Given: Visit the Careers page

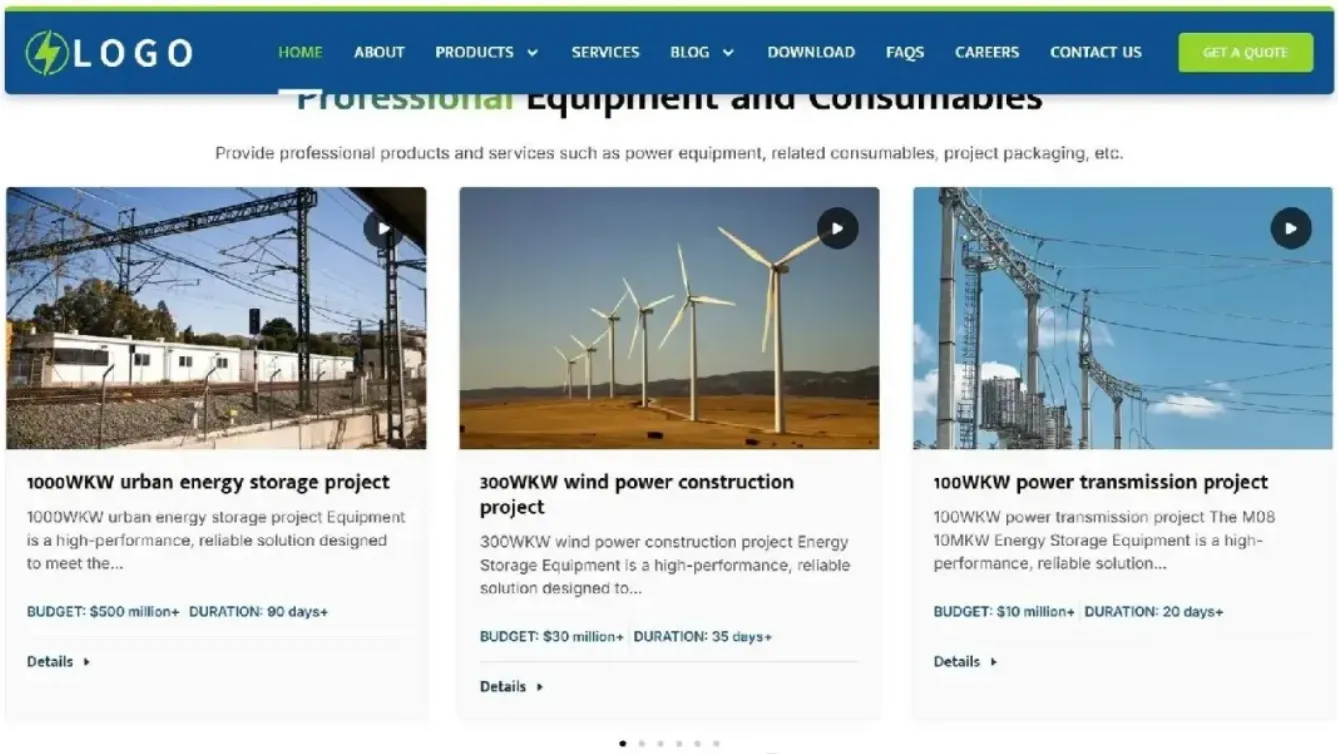Looking at the screenshot, I should tap(986, 52).
